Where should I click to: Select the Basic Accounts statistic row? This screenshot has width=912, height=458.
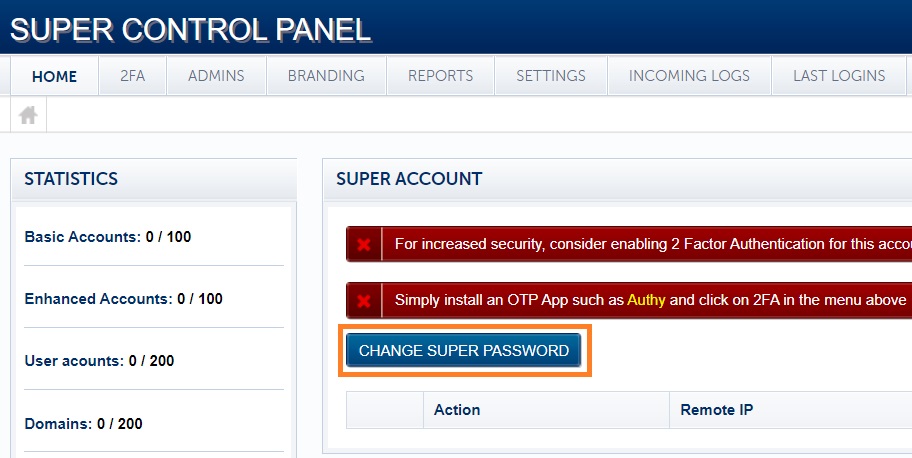108,238
